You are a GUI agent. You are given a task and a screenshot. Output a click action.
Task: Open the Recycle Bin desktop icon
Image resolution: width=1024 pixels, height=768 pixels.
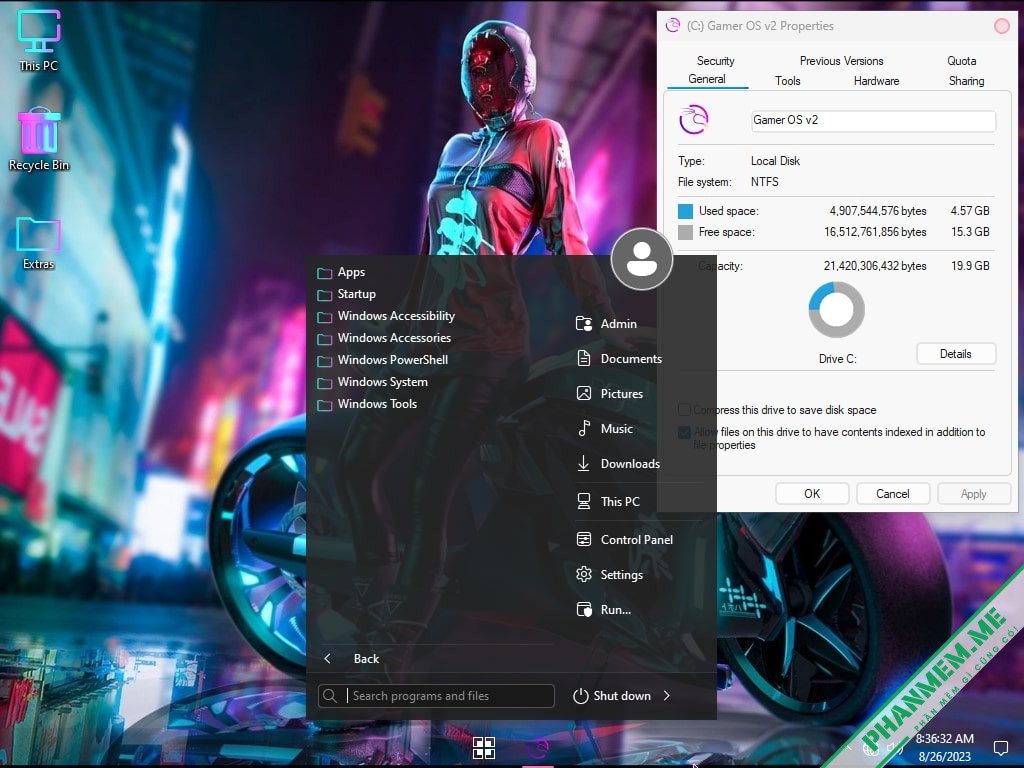coord(39,139)
